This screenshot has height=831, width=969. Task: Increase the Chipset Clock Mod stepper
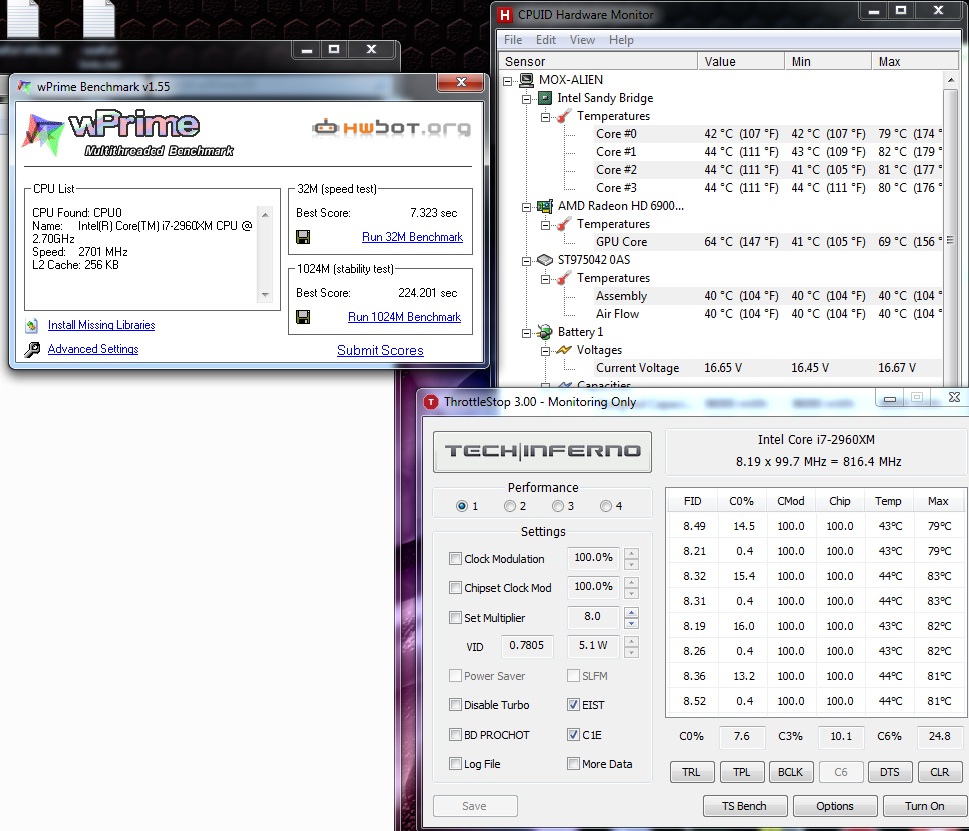tap(631, 582)
